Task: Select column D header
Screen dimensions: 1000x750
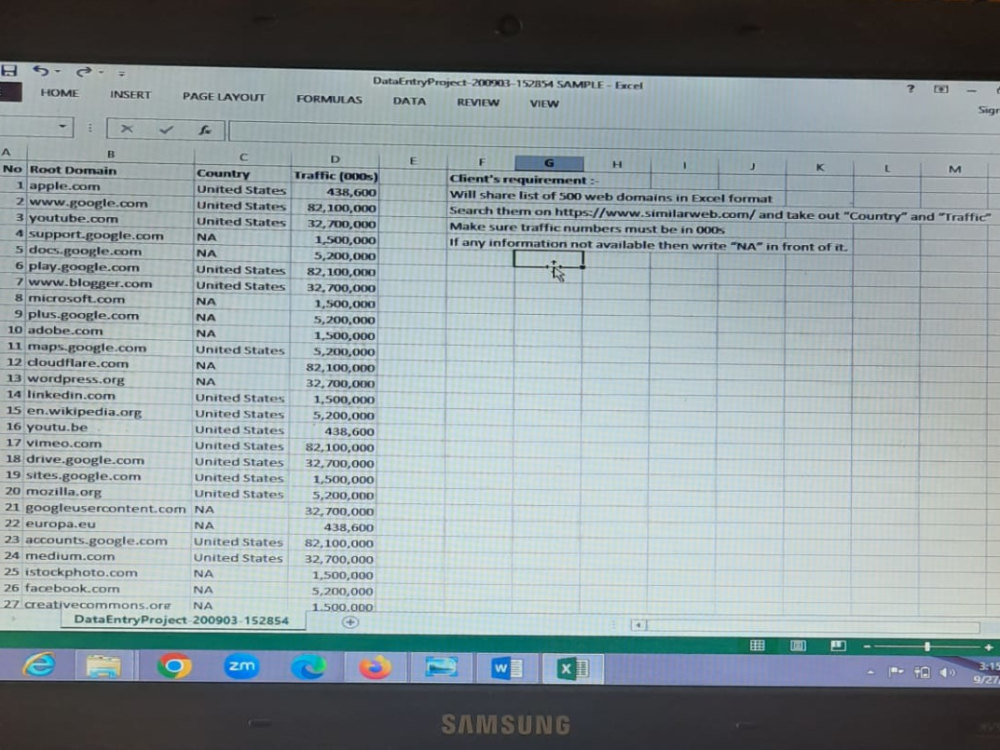Action: pos(335,159)
